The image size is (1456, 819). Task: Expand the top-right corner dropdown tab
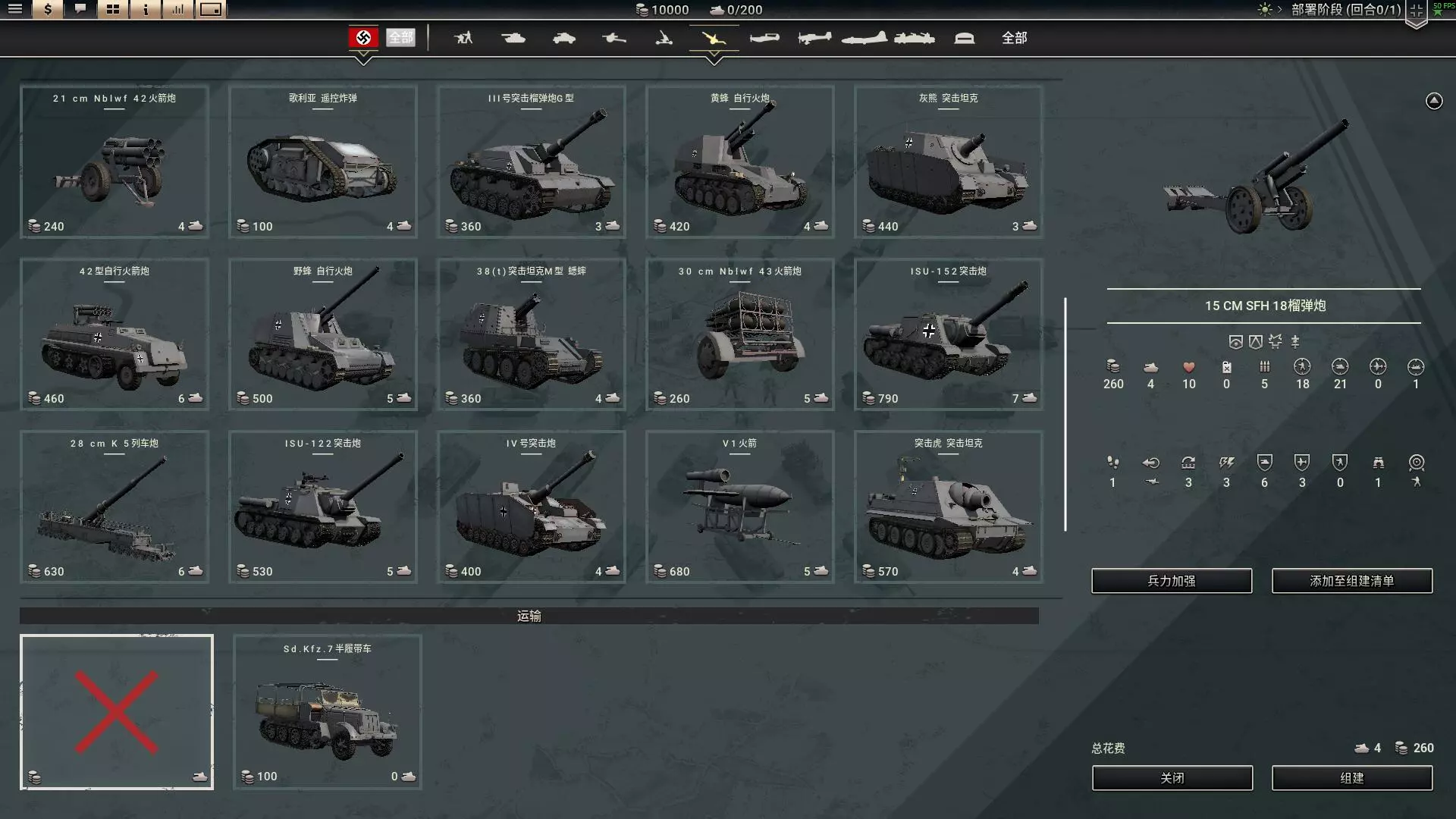point(1416,13)
